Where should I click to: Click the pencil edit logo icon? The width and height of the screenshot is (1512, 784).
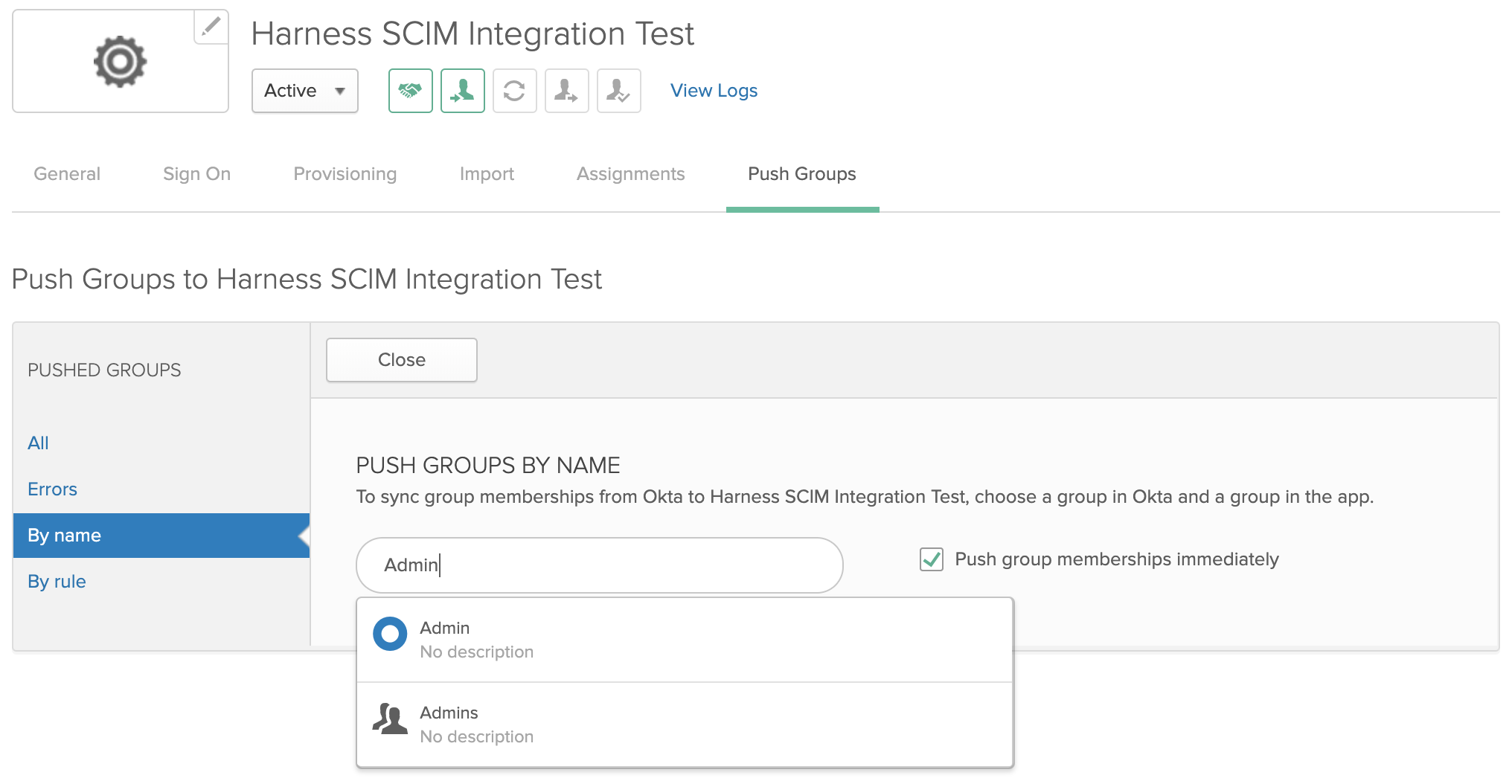point(211,27)
